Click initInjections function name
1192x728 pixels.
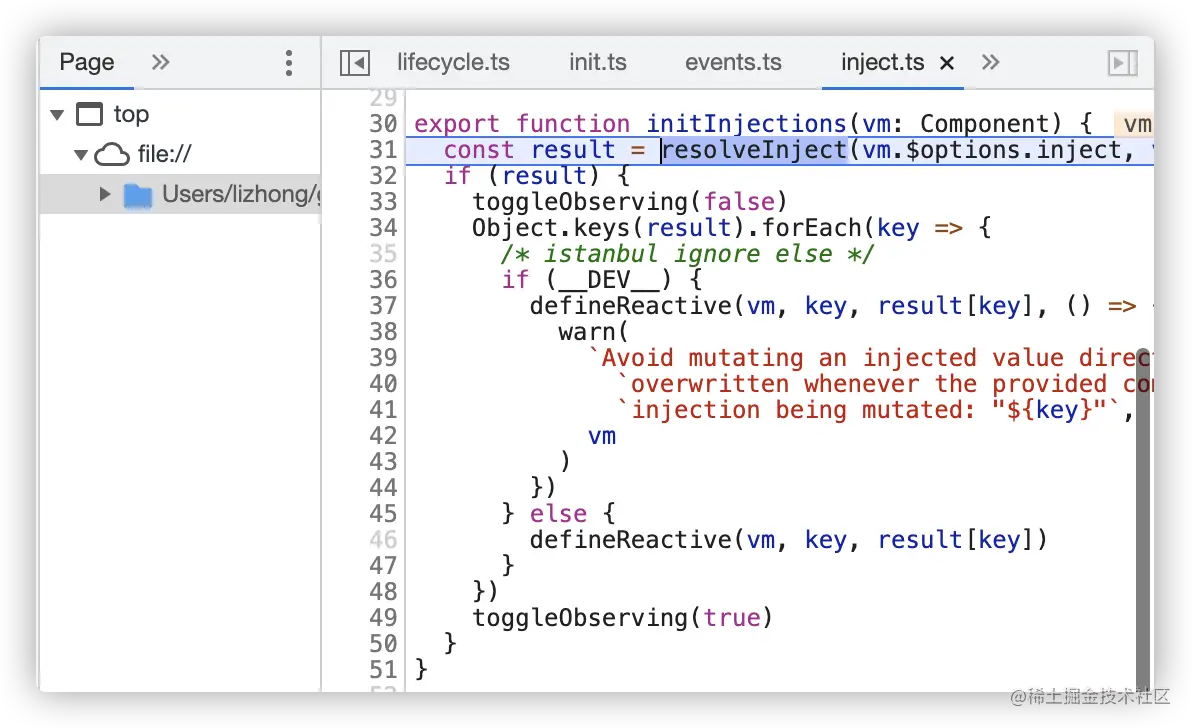point(746,124)
